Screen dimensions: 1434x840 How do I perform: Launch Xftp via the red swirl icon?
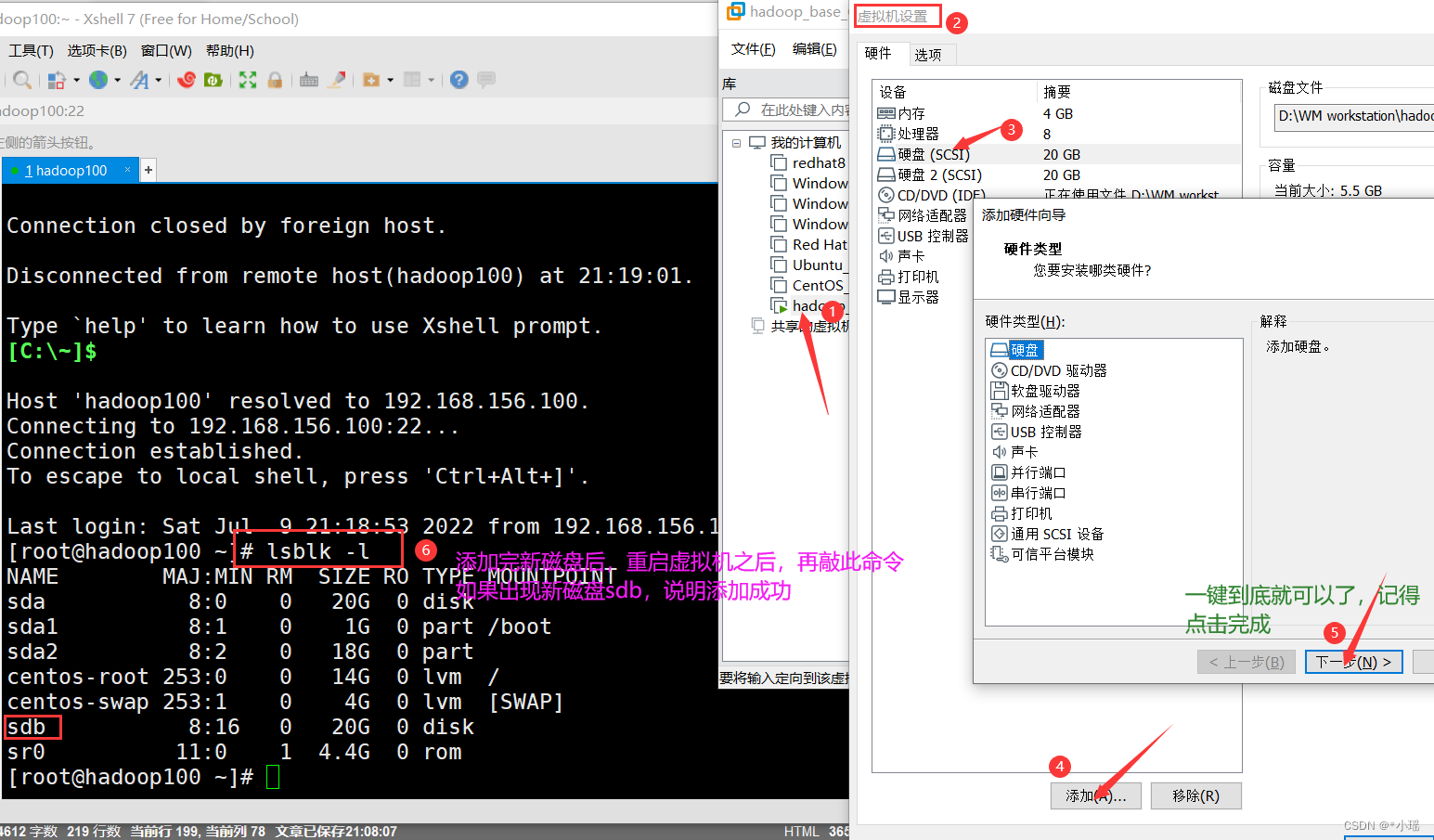coord(187,80)
